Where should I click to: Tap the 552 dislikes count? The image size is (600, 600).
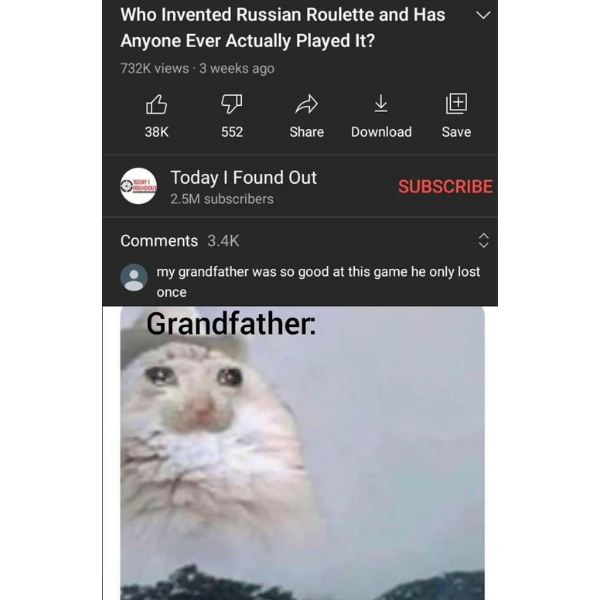click(x=232, y=132)
